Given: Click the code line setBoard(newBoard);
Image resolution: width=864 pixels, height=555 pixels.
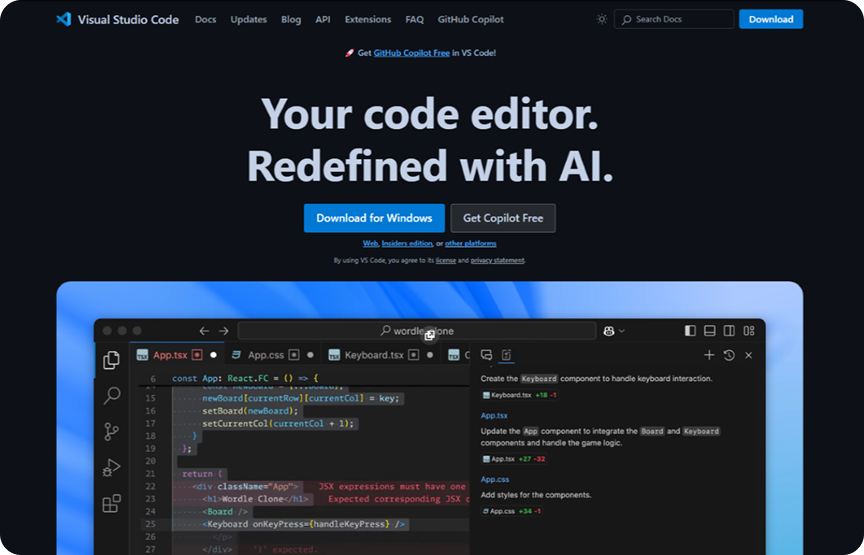Looking at the screenshot, I should tap(250, 411).
